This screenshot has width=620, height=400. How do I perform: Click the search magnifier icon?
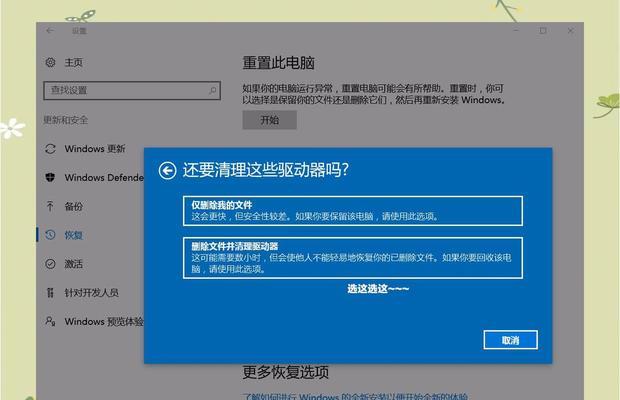click(x=213, y=91)
